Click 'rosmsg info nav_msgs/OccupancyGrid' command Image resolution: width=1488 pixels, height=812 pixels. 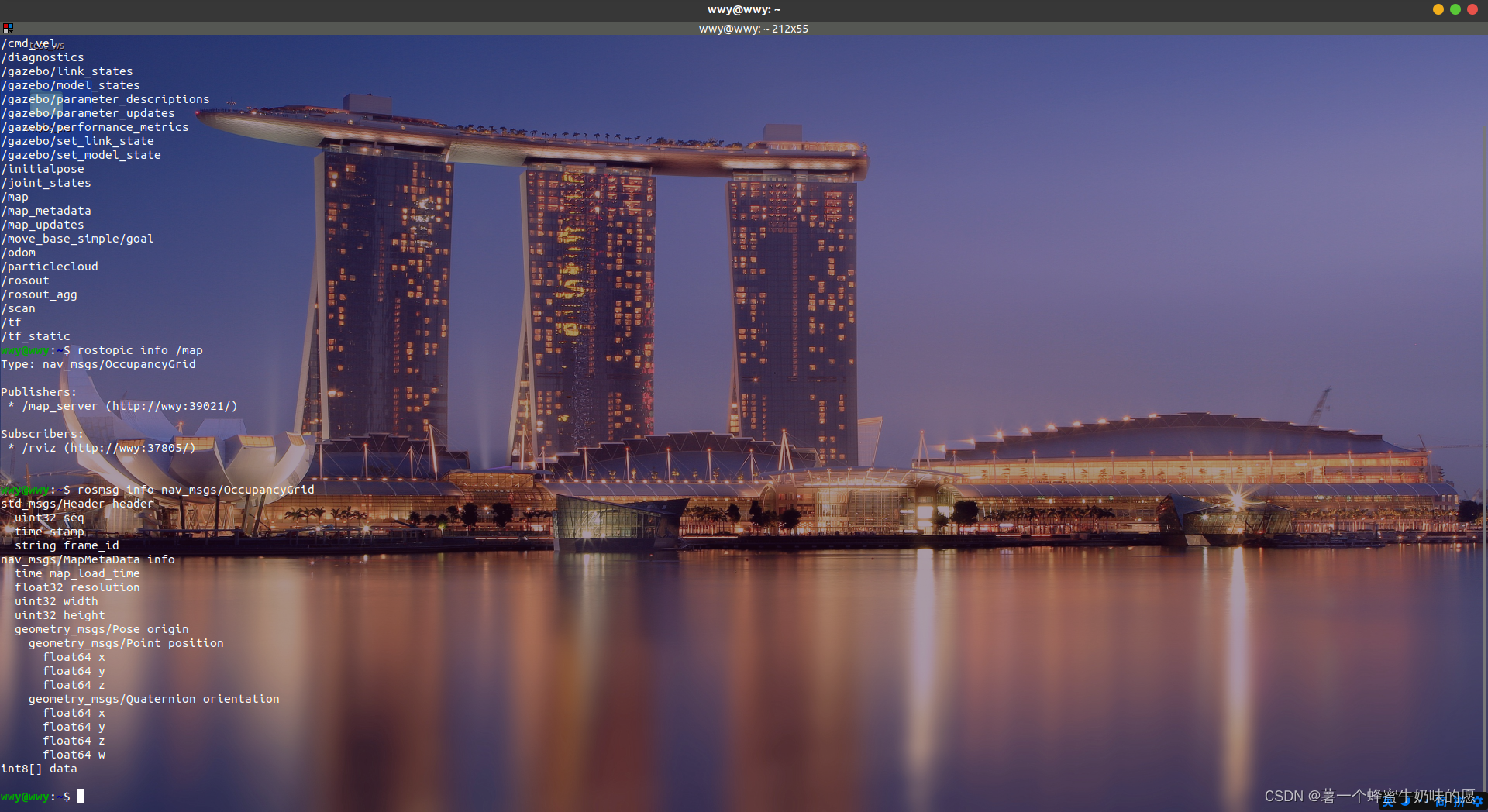pyautogui.click(x=196, y=490)
